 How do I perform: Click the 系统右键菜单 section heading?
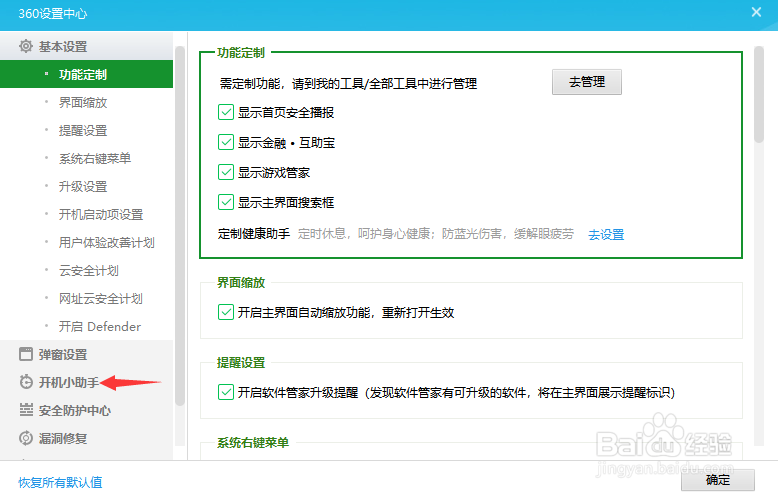coord(253,442)
